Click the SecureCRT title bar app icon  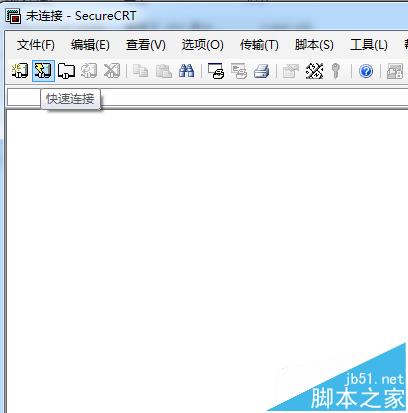click(x=13, y=16)
